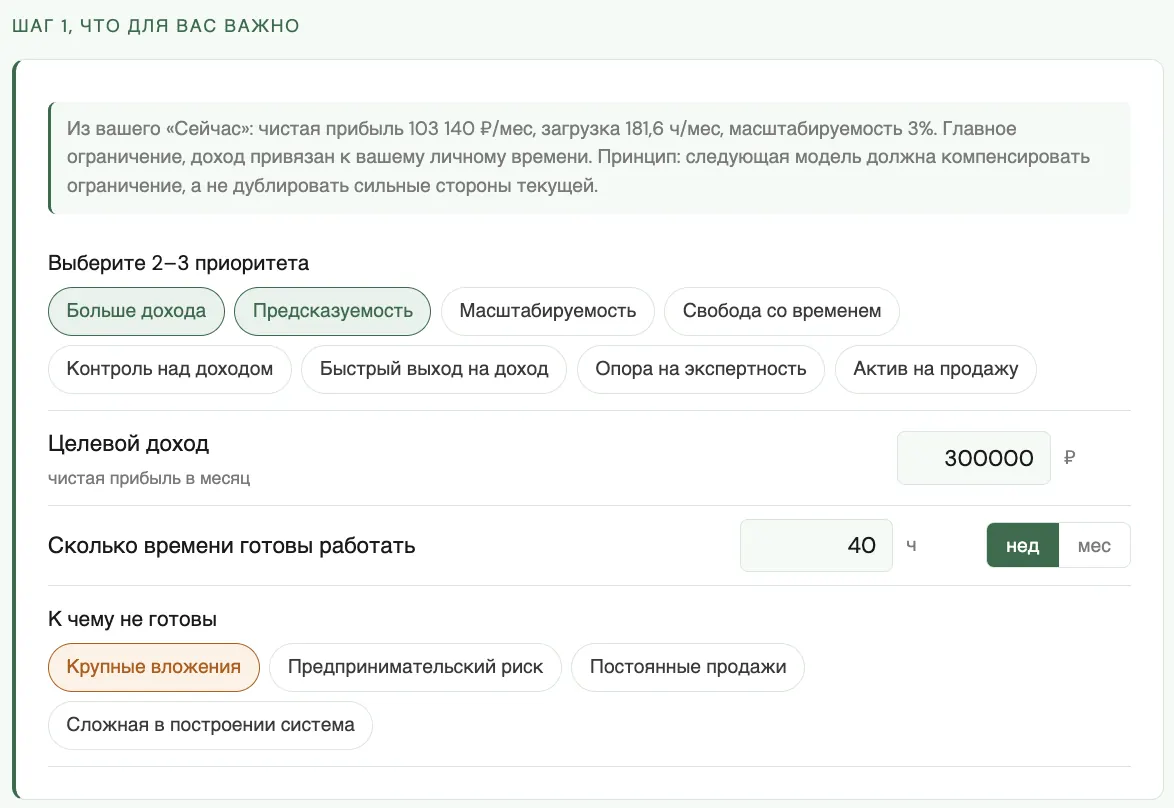Select the «Актив на продажу» chip
This screenshot has width=1174, height=808.
point(935,369)
